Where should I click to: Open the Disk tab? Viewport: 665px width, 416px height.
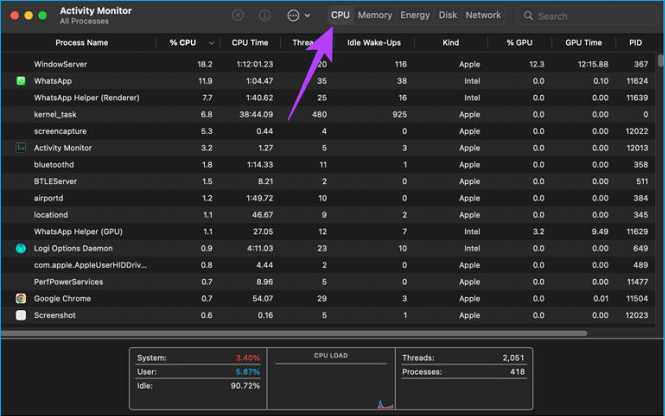tap(448, 15)
